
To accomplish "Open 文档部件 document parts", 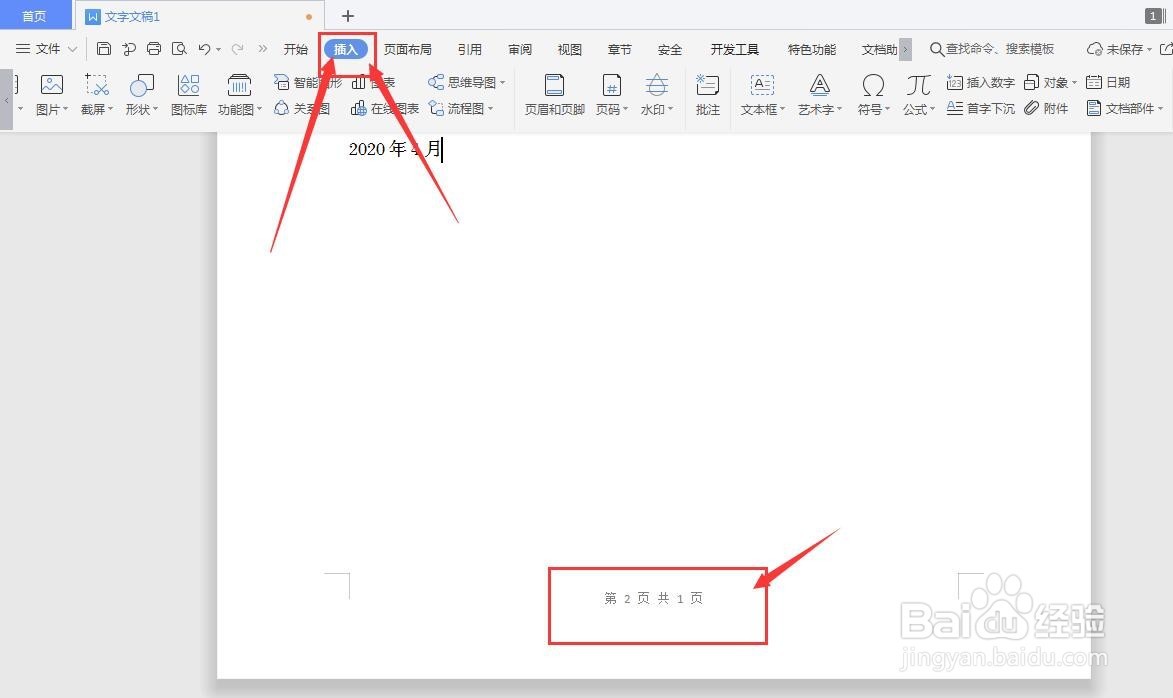I will tap(1124, 108).
